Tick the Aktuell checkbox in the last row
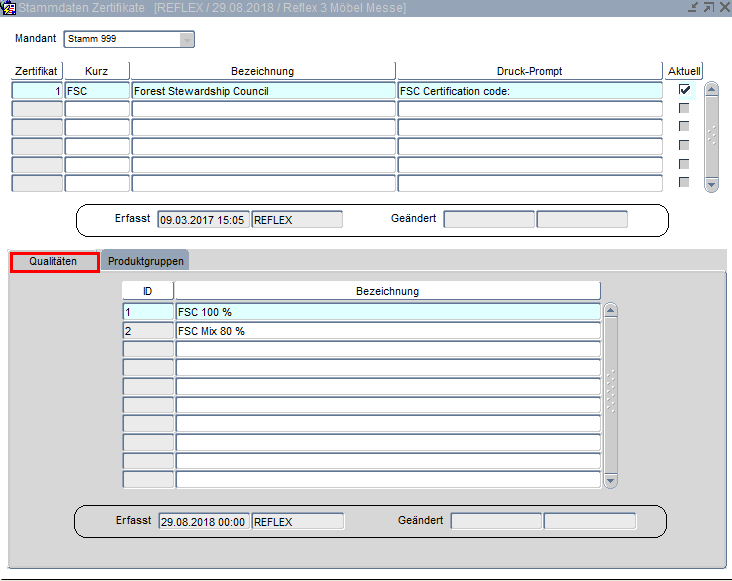Screen dimensions: 732x581 (x=684, y=182)
